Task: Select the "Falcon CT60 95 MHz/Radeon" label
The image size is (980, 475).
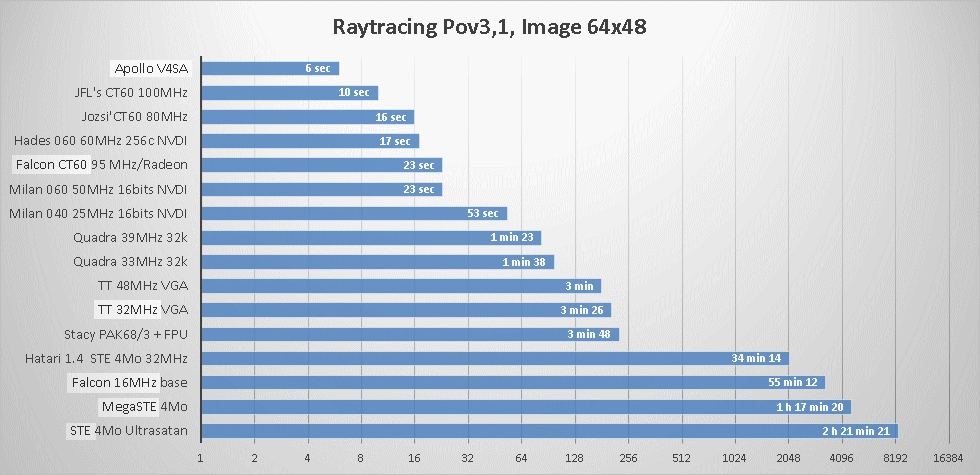Action: [x=102, y=165]
